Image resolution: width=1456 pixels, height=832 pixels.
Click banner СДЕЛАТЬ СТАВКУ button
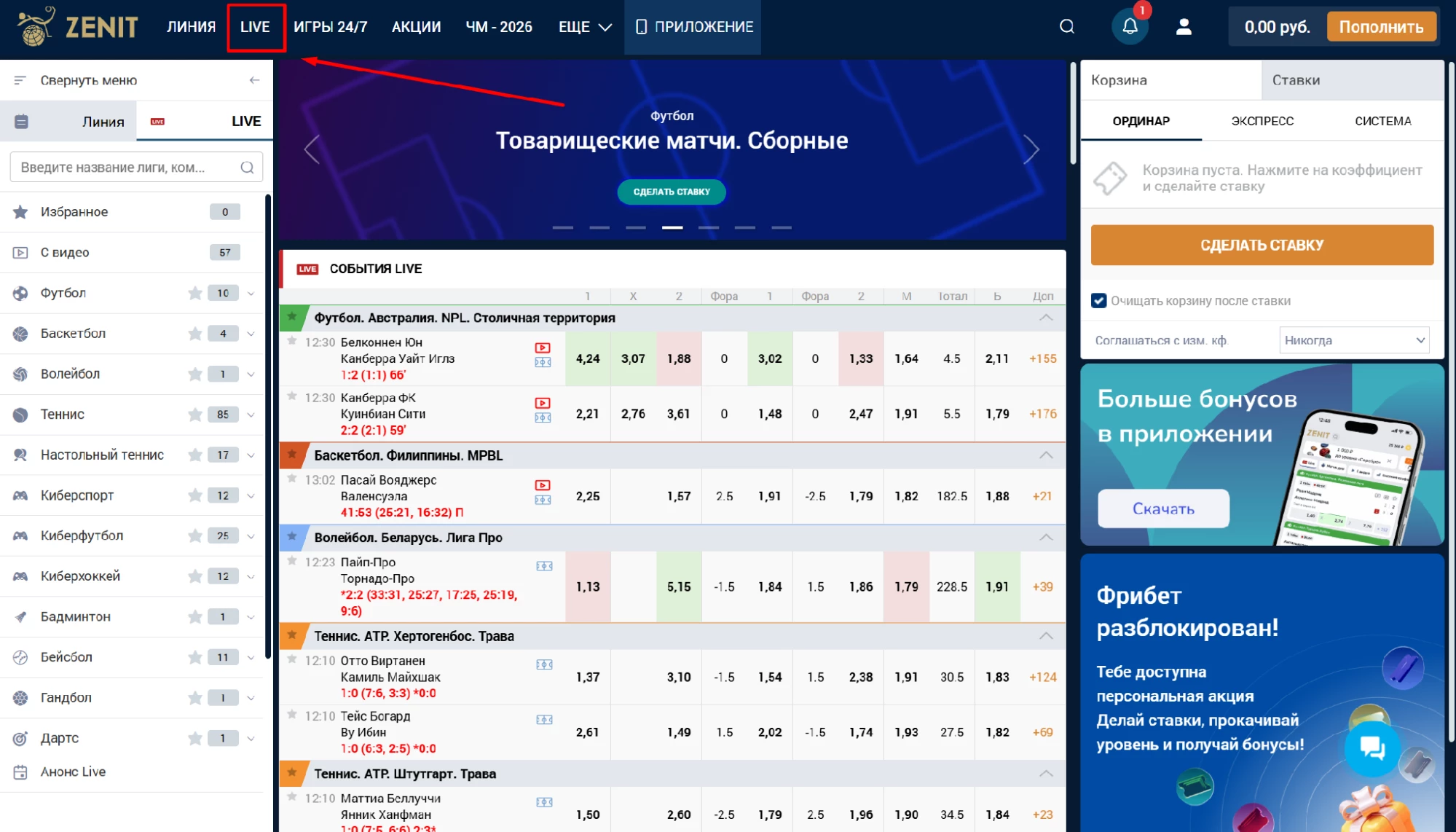pyautogui.click(x=671, y=192)
